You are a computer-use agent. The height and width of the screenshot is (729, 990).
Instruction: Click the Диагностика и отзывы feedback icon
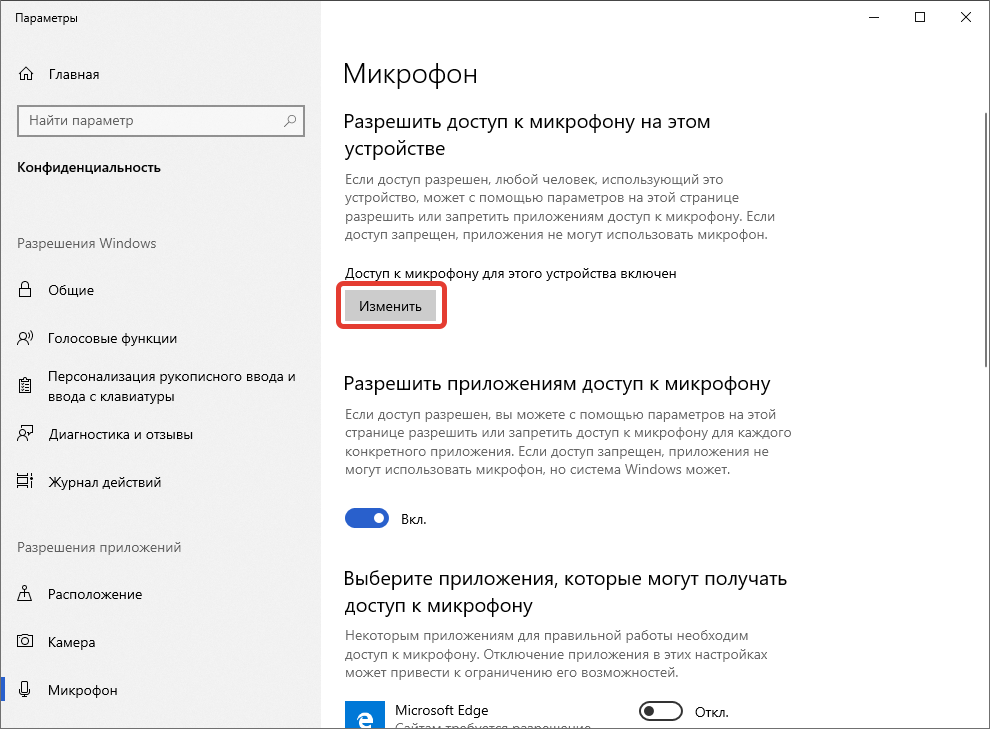coord(26,434)
